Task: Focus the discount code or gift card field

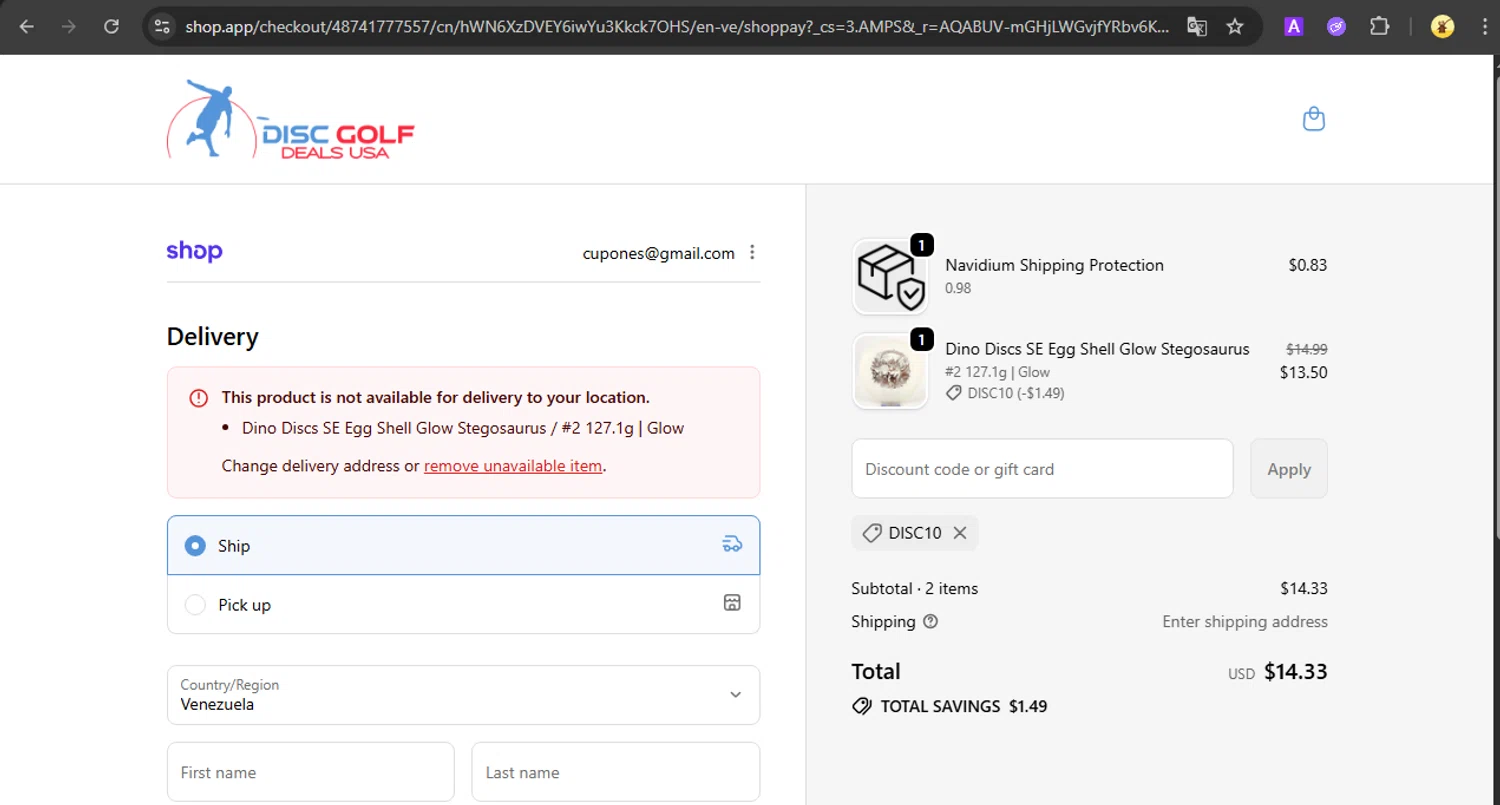Action: point(1042,468)
